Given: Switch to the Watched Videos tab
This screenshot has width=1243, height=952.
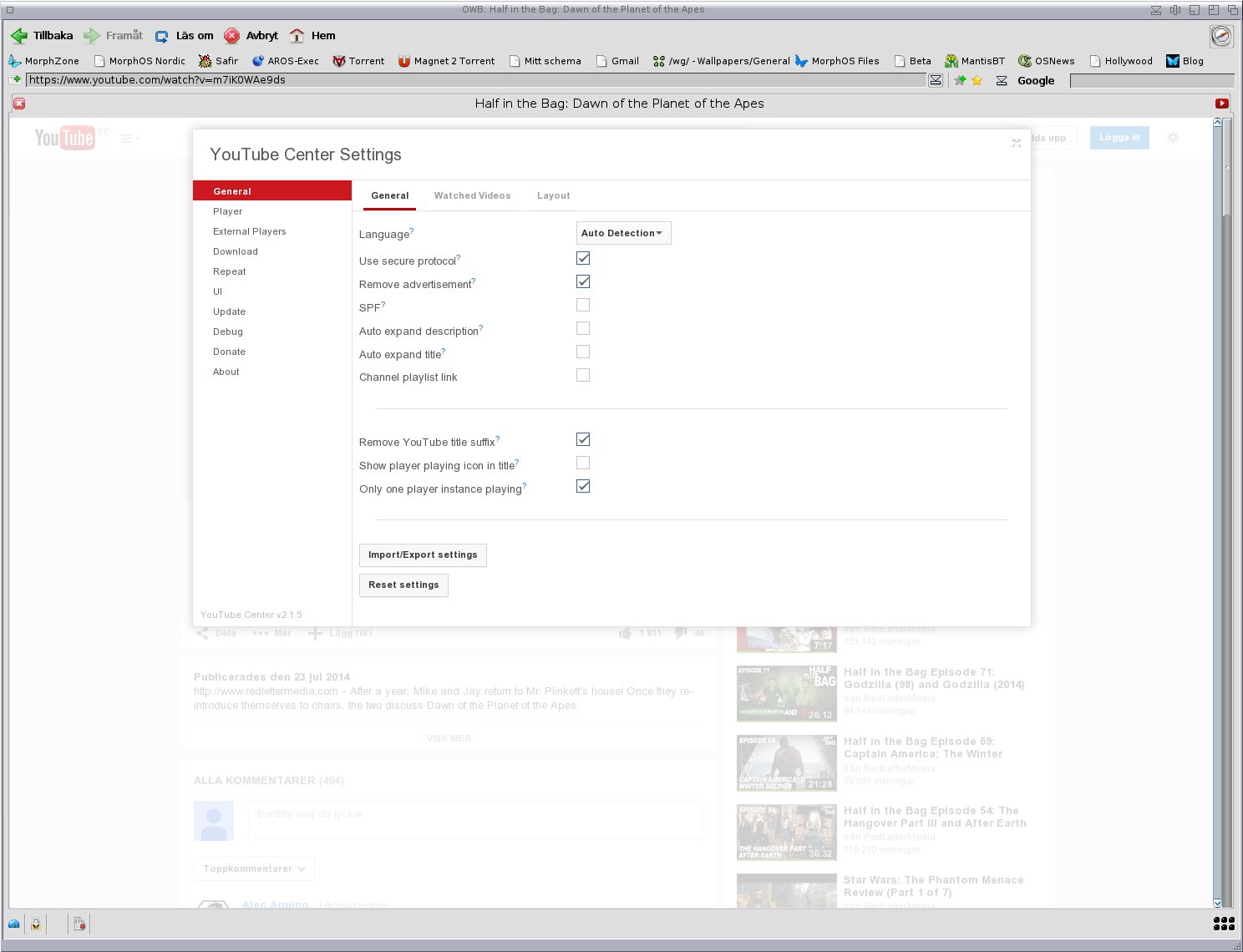Looking at the screenshot, I should (472, 195).
